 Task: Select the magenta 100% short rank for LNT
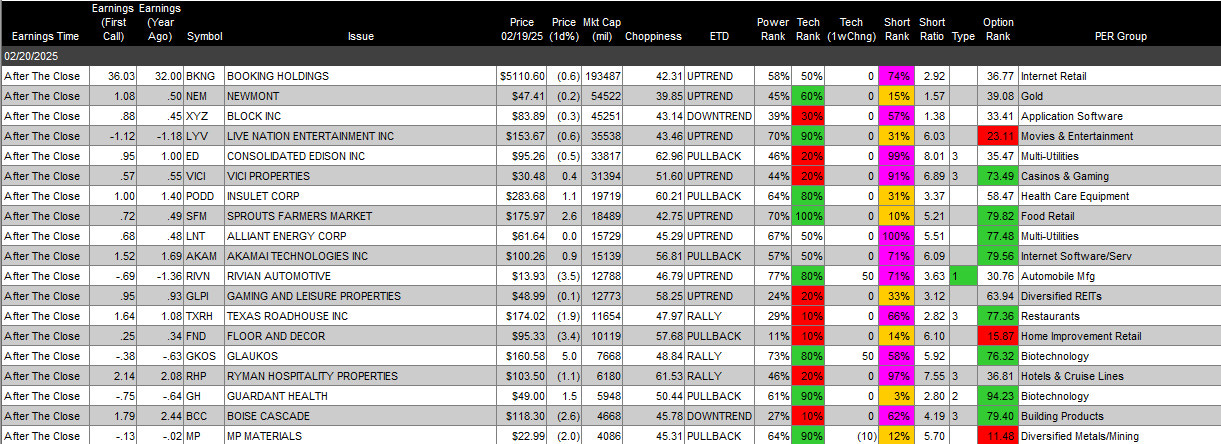point(897,236)
